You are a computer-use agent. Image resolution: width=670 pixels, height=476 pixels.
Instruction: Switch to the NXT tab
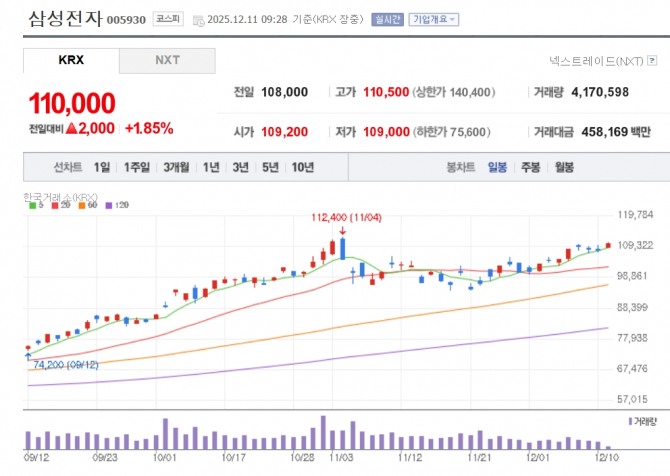coord(167,60)
